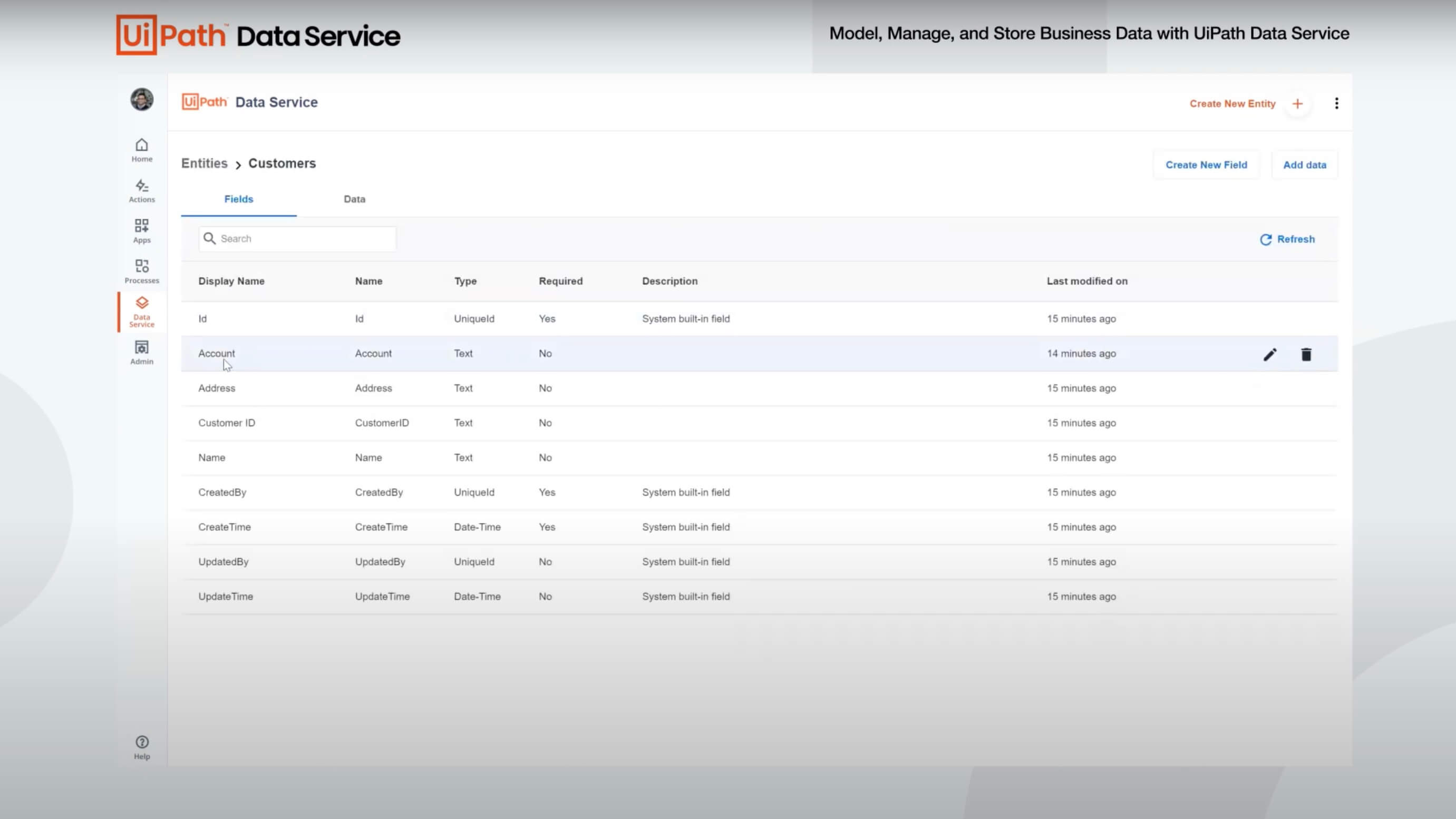Click the Add data button
The height and width of the screenshot is (819, 1456).
tap(1305, 165)
